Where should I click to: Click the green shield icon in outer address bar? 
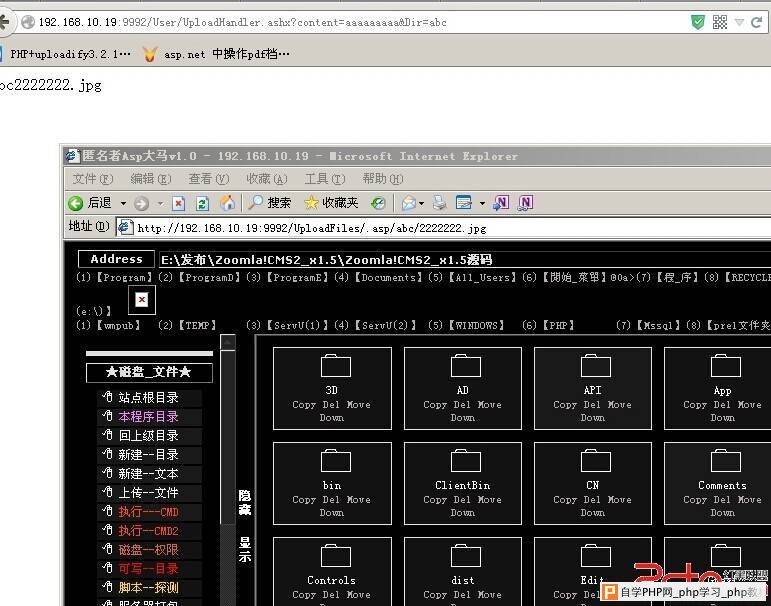(698, 22)
